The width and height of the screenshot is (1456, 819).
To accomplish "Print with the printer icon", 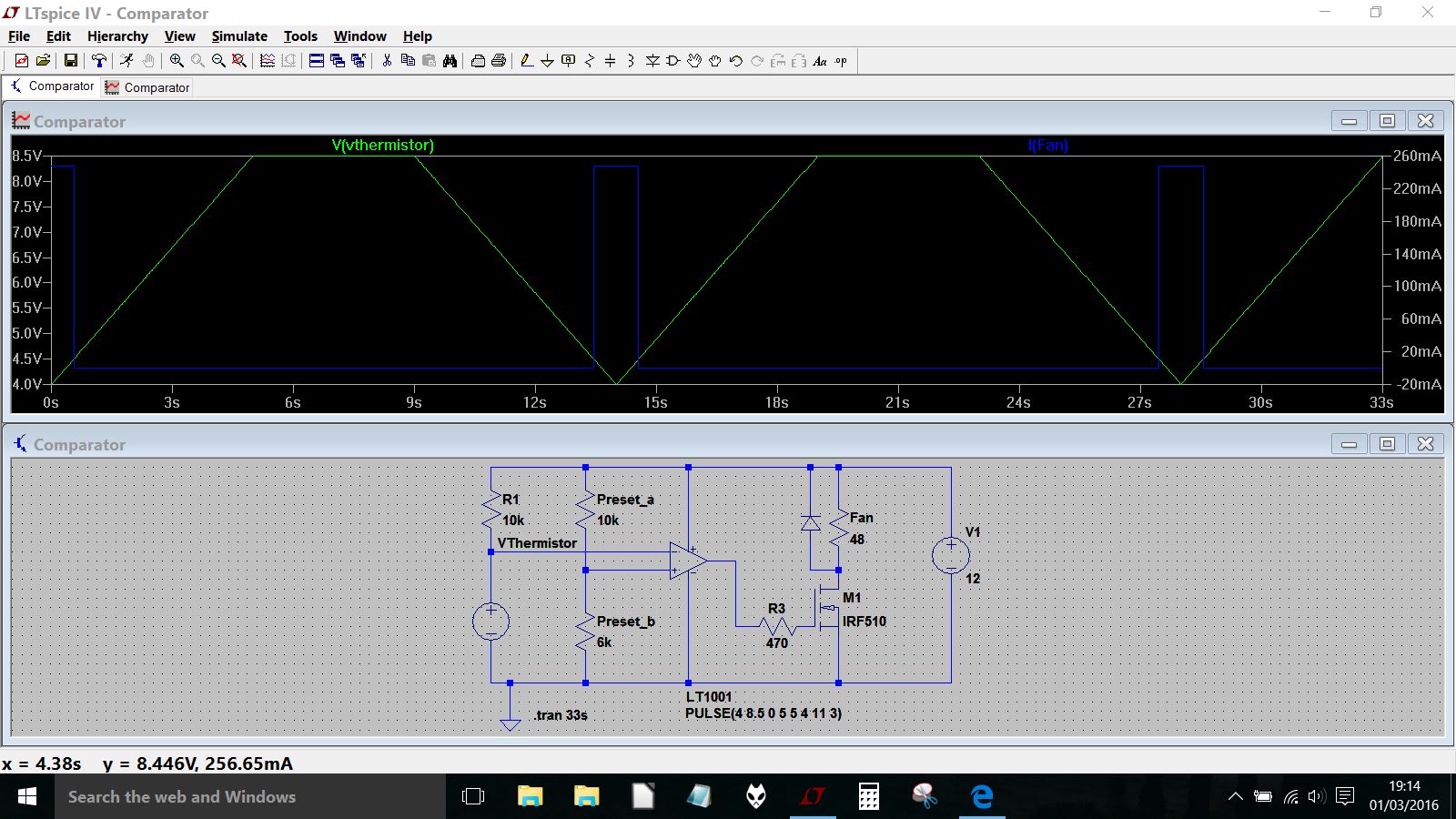I will (x=499, y=61).
